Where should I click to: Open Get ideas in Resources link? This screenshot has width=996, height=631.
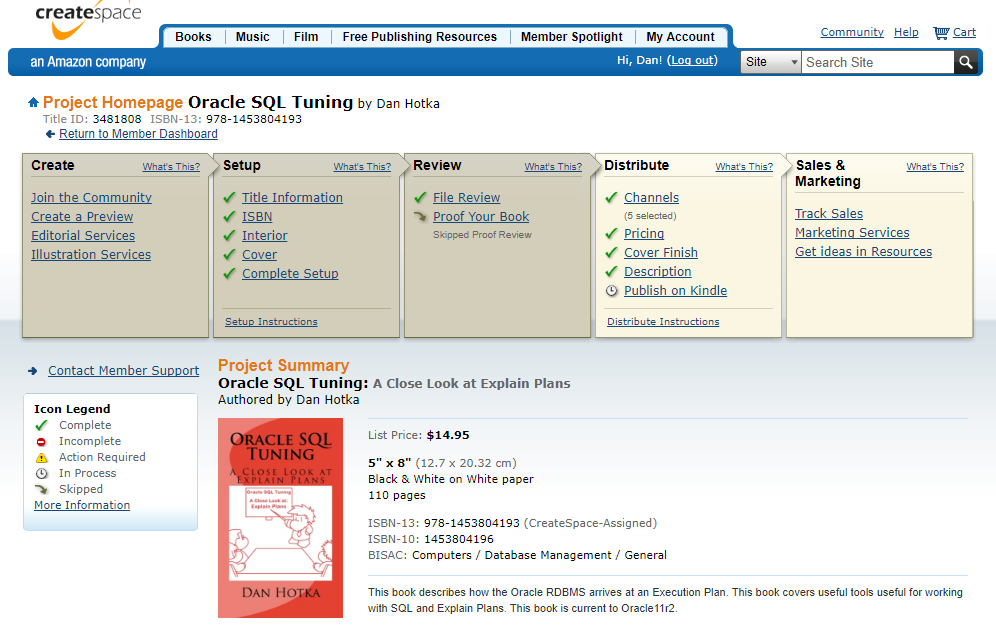[863, 252]
